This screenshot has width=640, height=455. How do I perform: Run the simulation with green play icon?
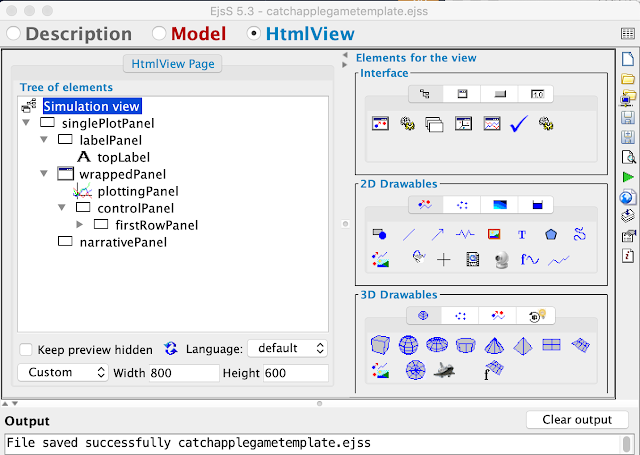click(628, 177)
